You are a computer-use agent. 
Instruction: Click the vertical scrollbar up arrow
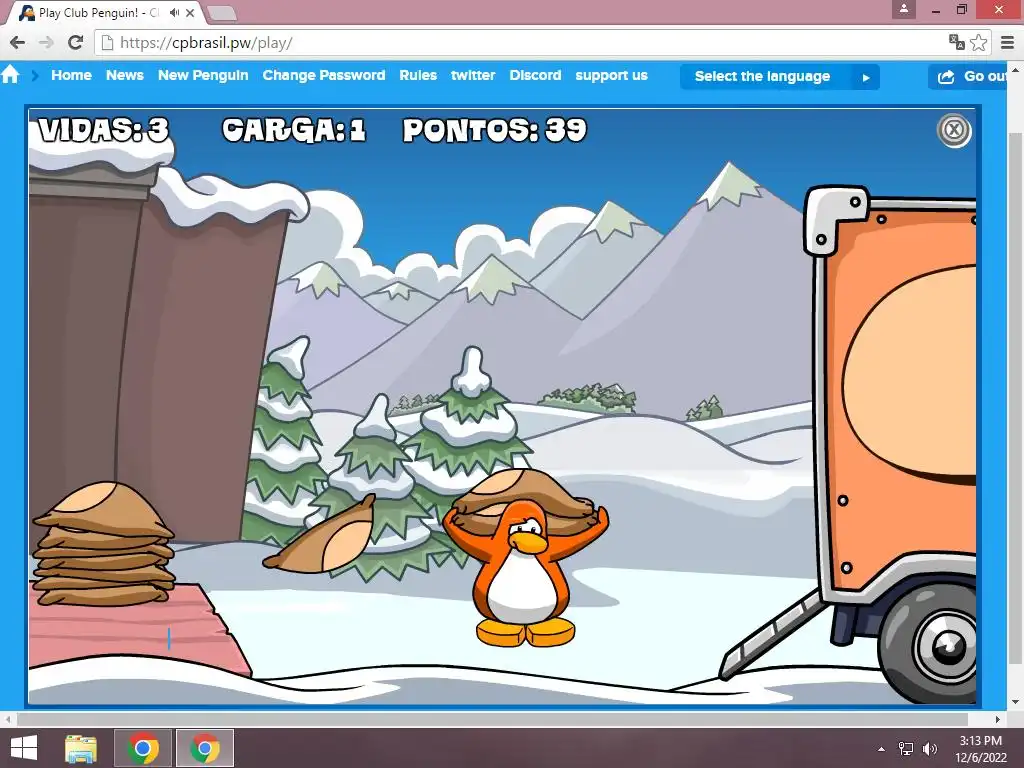(1016, 69)
